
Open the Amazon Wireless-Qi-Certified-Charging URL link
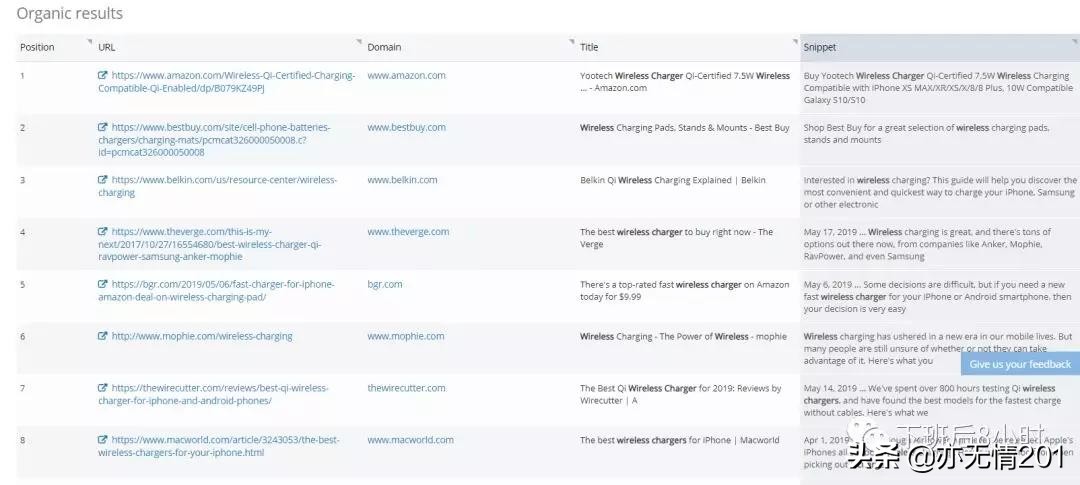(227, 82)
